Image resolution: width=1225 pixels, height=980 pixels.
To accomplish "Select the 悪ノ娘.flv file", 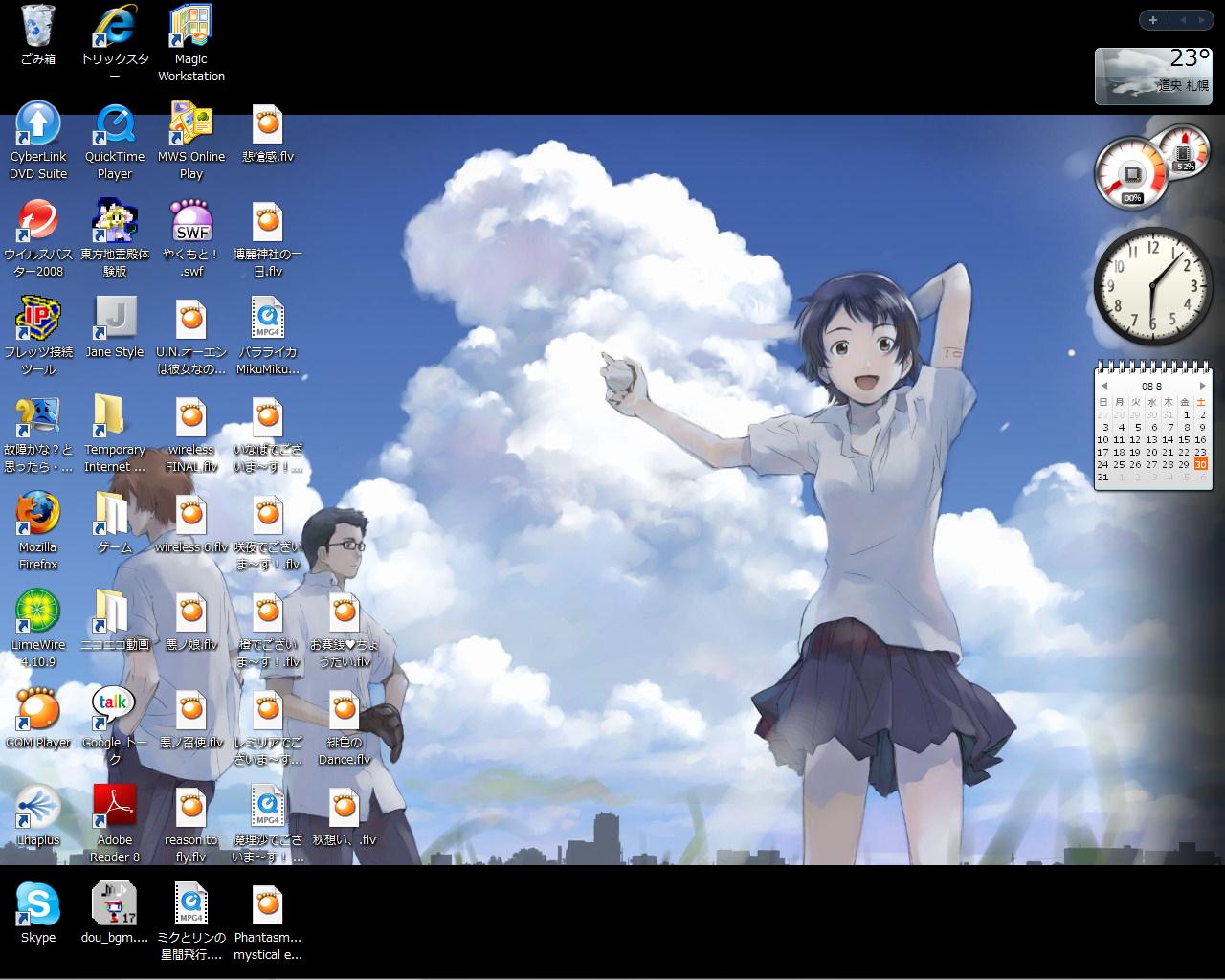I will pos(191,620).
